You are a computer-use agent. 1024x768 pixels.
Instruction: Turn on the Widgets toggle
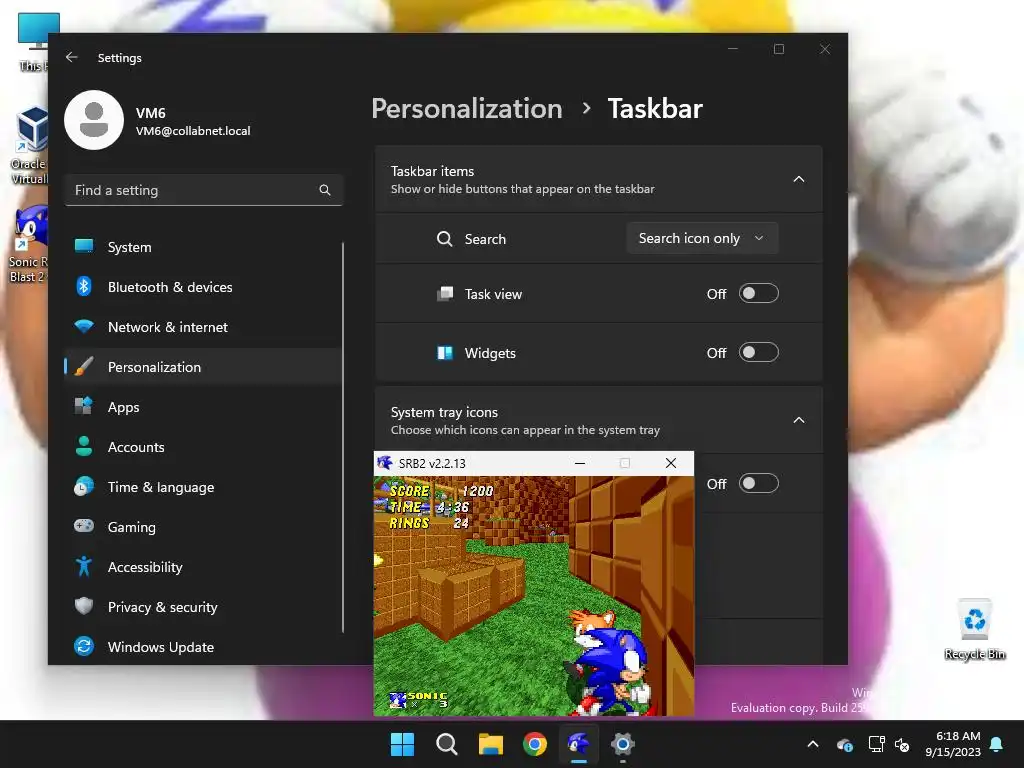pos(758,353)
